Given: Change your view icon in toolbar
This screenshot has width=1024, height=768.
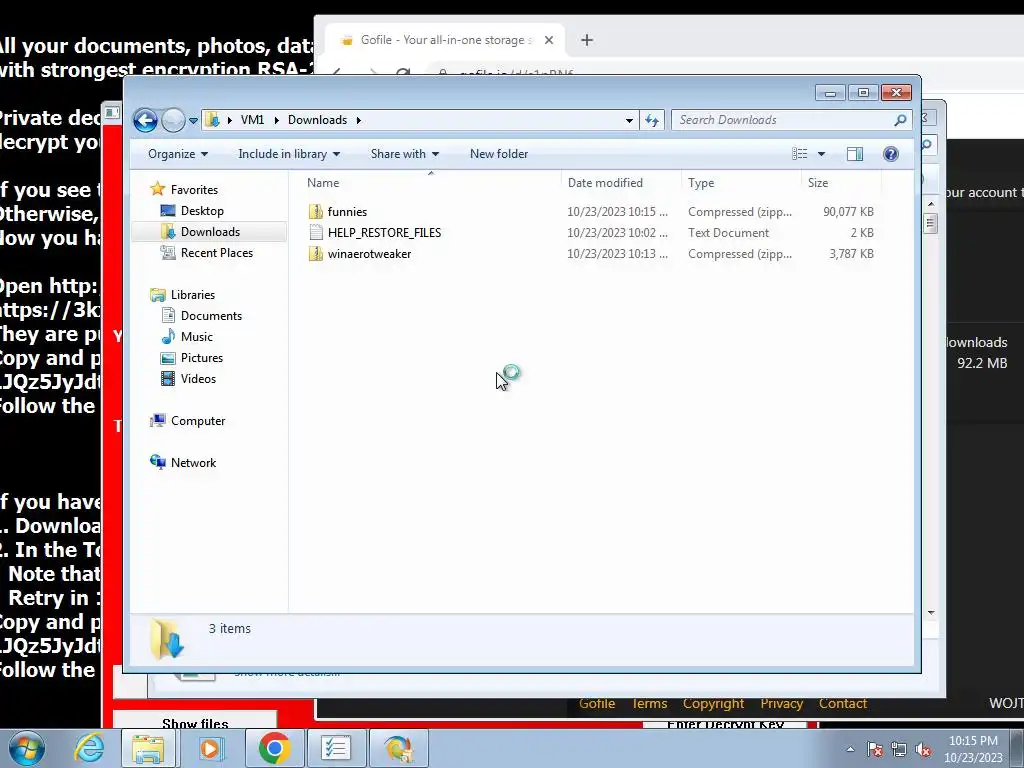Looking at the screenshot, I should 800,154.
